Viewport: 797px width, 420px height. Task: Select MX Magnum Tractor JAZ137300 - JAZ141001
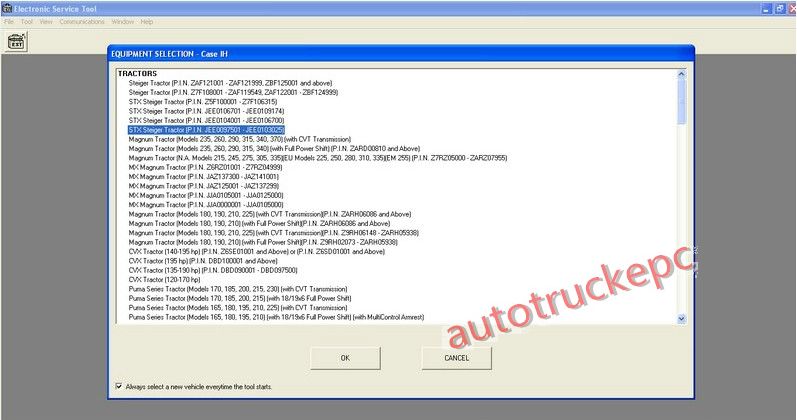204,176
